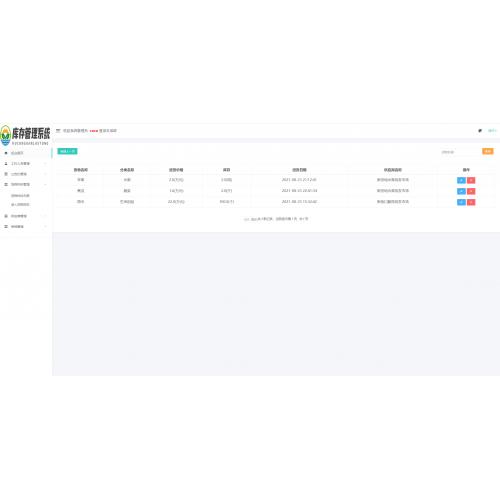Viewport: 500px width, 500px height.
Task: Click the blue edit icon in third table row
Action: click(x=461, y=202)
